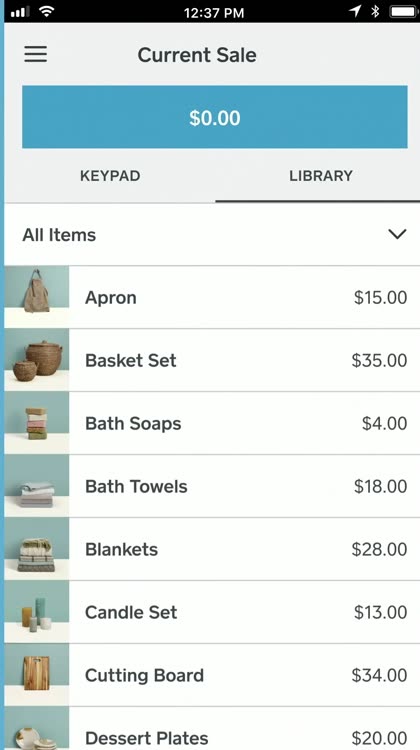Switch to the LIBRARY tab
This screenshot has height=750, width=420.
pyautogui.click(x=321, y=176)
